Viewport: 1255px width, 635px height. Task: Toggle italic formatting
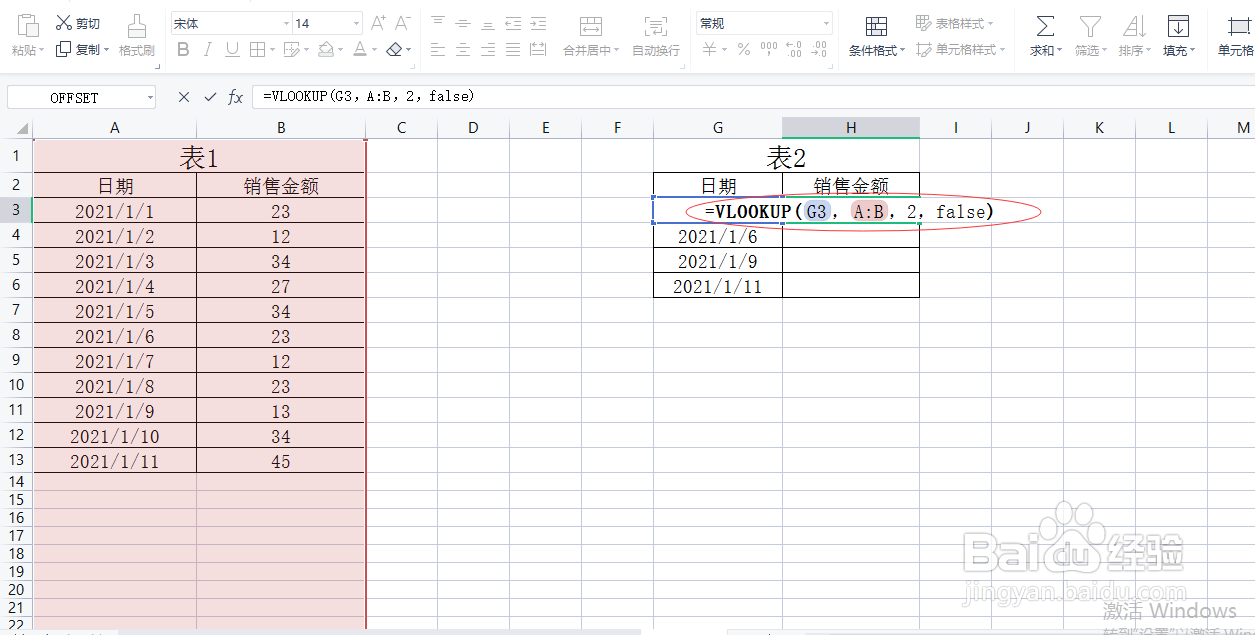pyautogui.click(x=208, y=49)
